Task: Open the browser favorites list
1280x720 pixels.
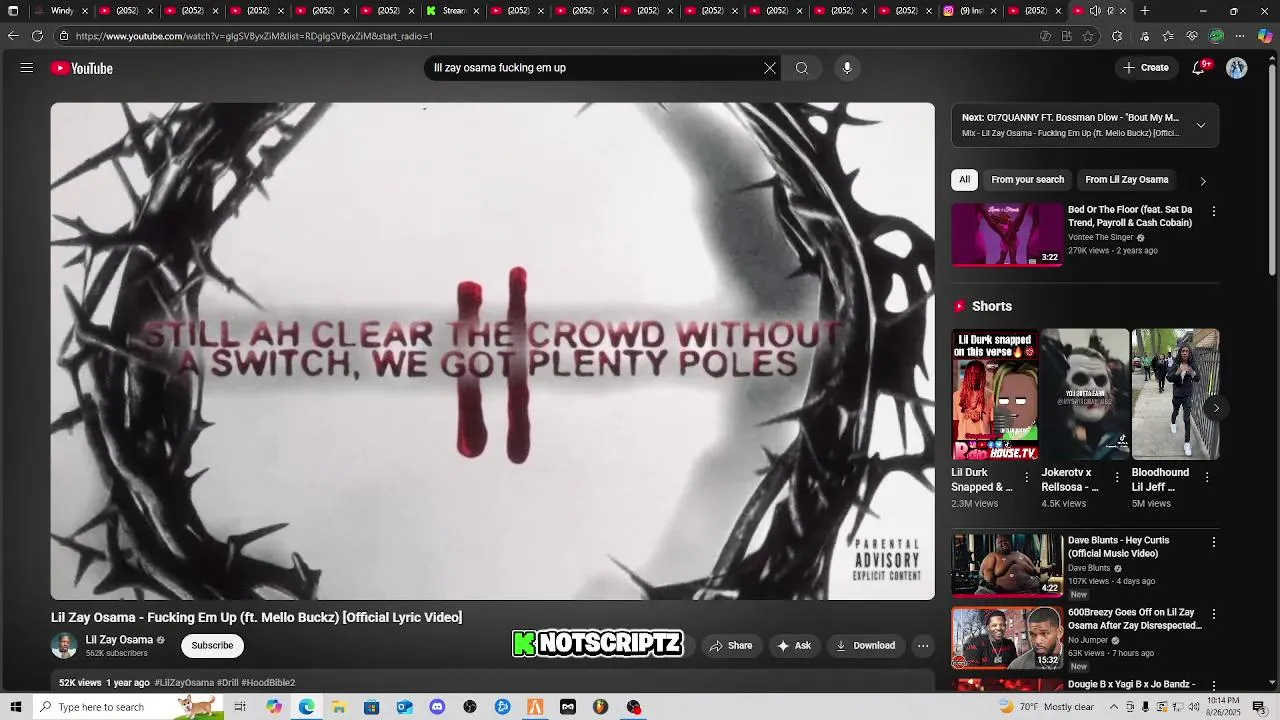Action: [x=1168, y=36]
